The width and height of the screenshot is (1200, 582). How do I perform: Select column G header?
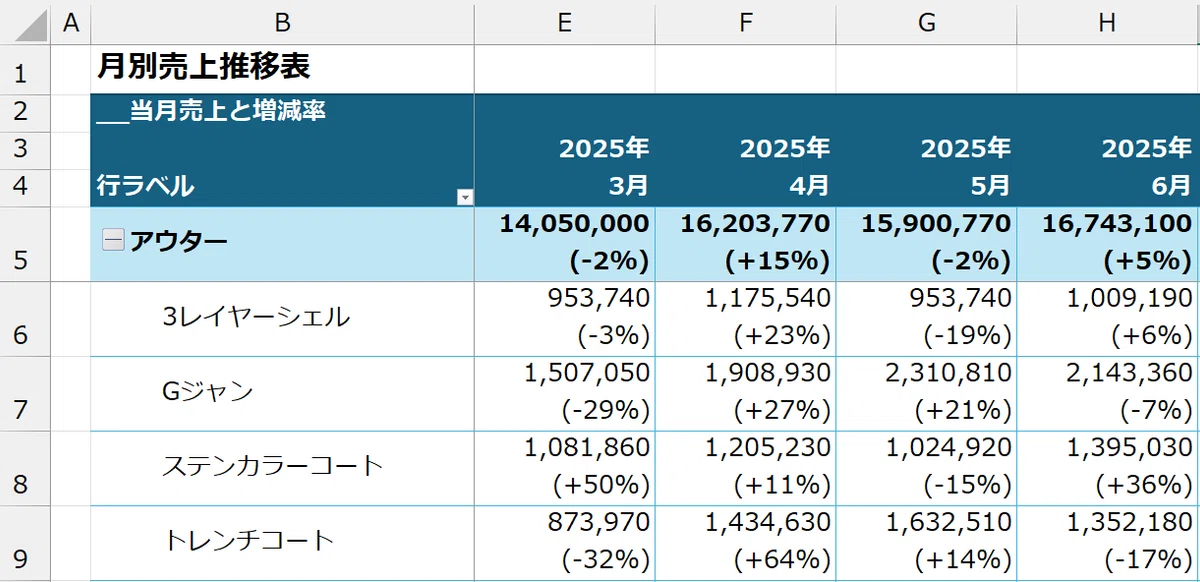pos(927,23)
